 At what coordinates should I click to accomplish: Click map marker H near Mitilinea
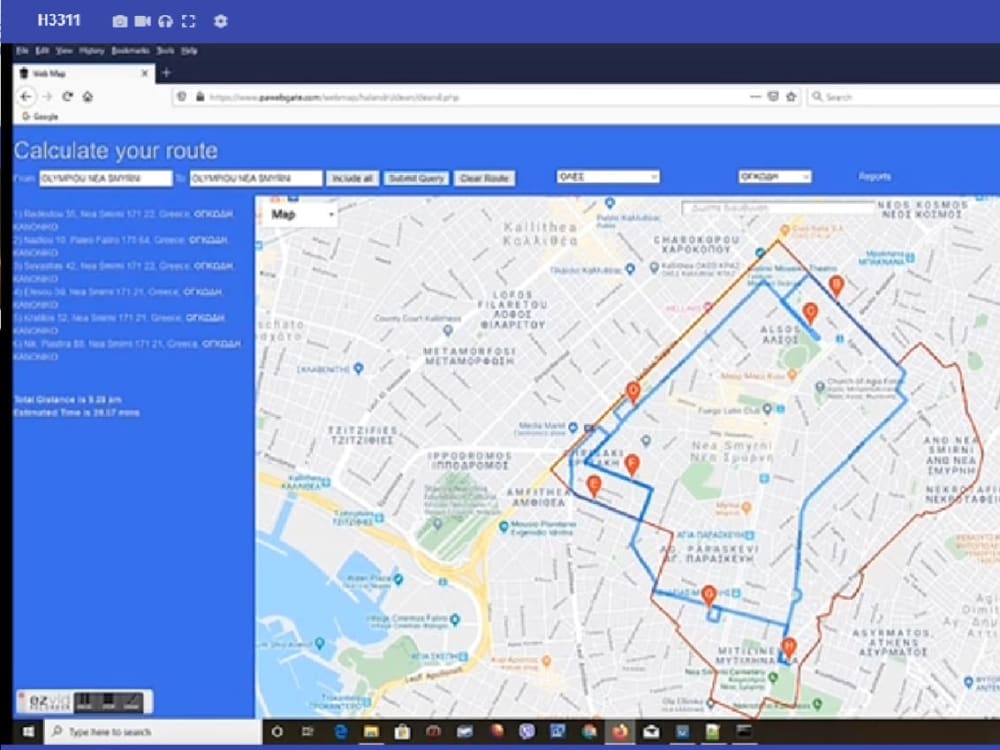click(789, 649)
